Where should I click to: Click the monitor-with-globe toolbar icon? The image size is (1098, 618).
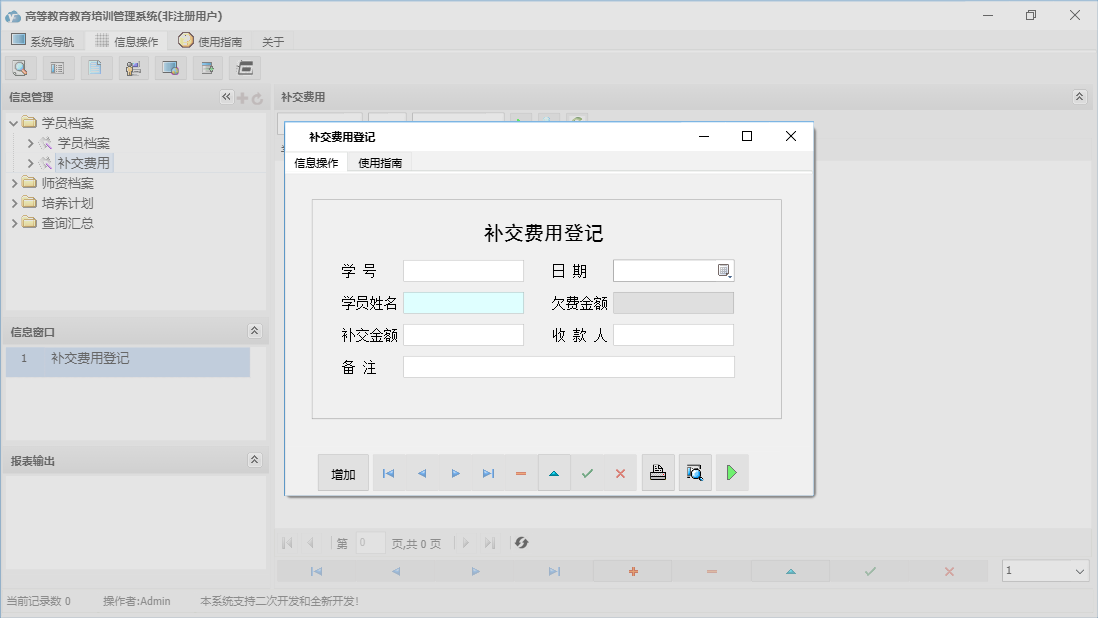[x=170, y=67]
